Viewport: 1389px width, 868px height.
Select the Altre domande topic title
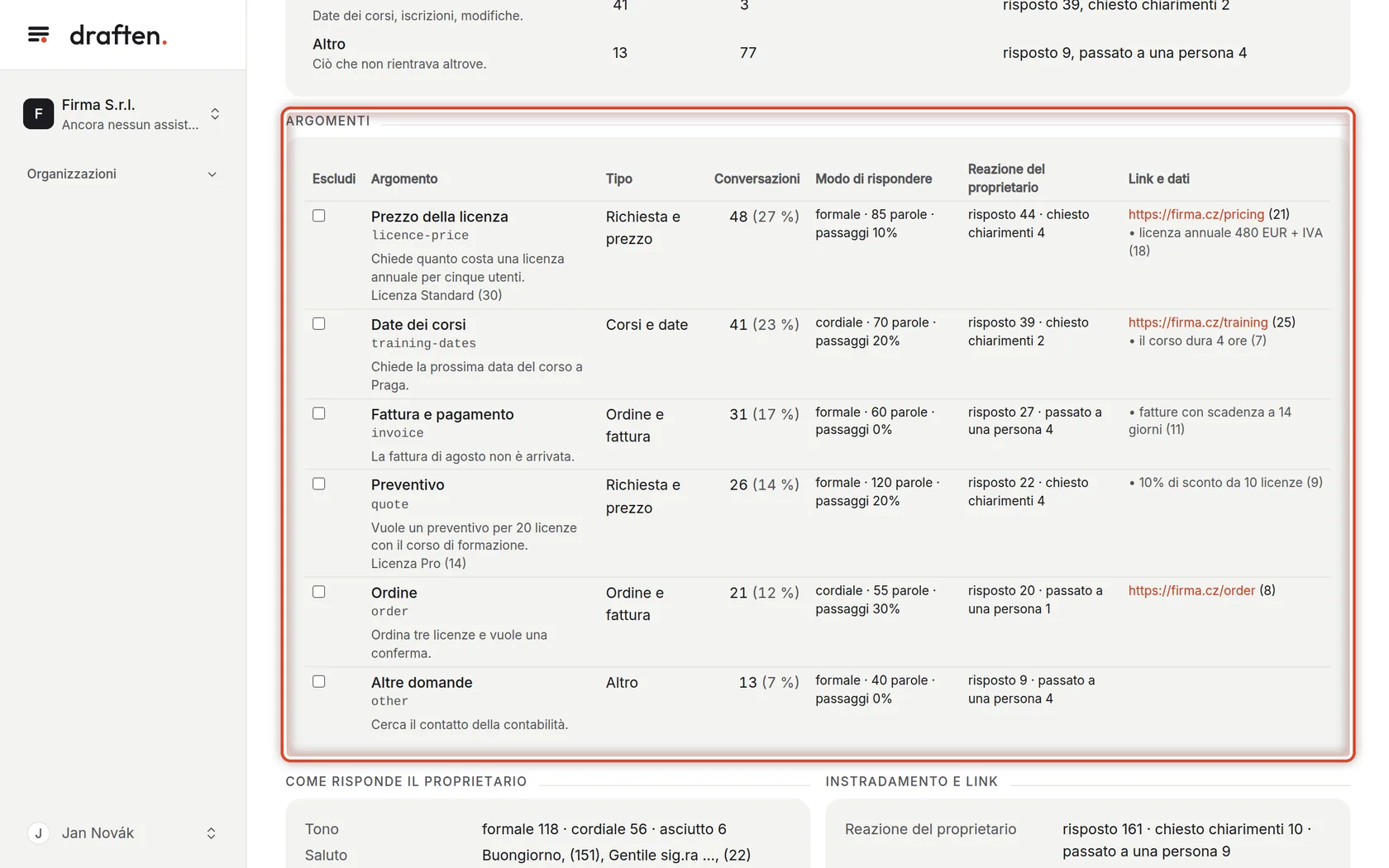pyautogui.click(x=422, y=682)
